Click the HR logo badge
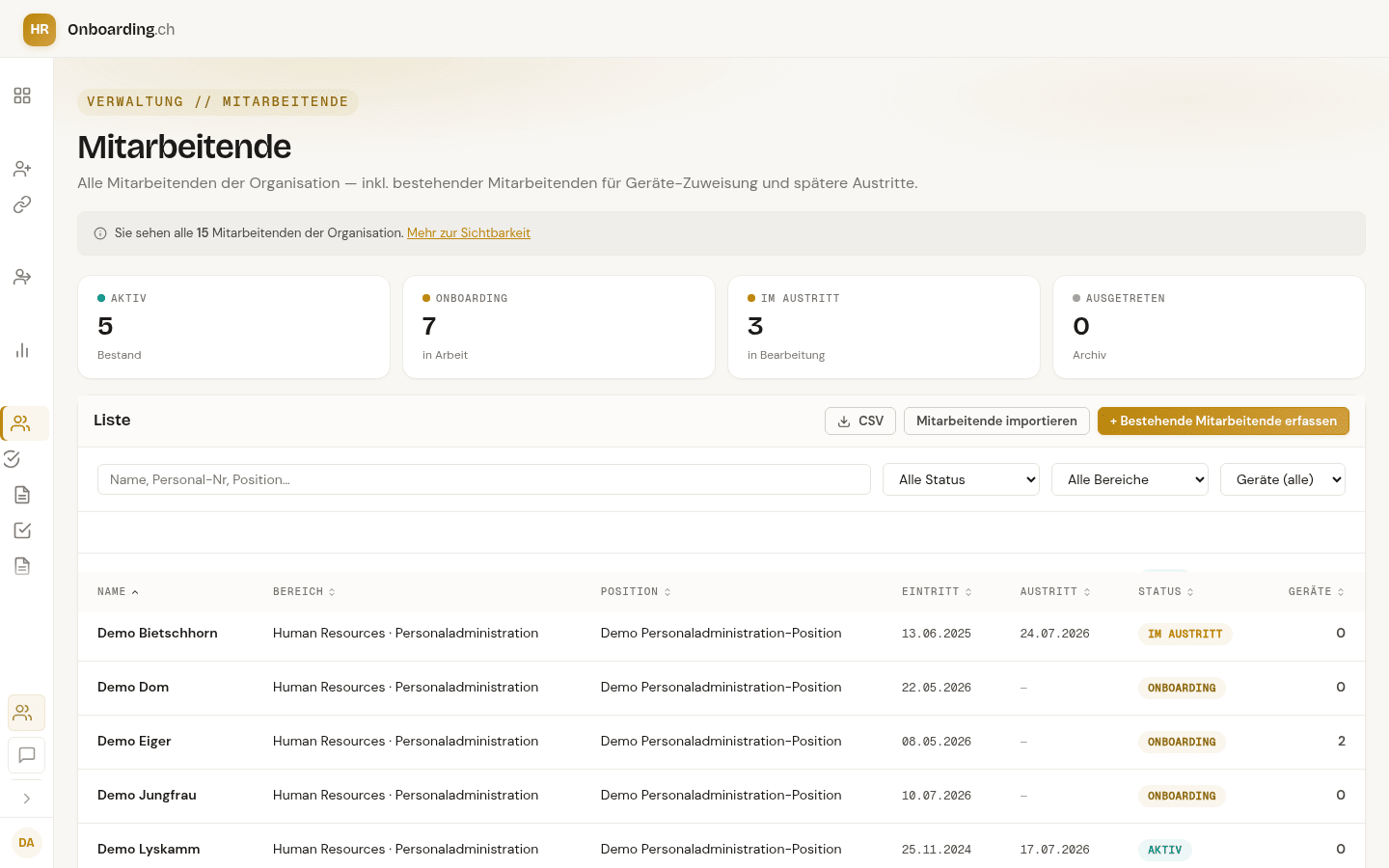The height and width of the screenshot is (868, 1389). pos(40,30)
